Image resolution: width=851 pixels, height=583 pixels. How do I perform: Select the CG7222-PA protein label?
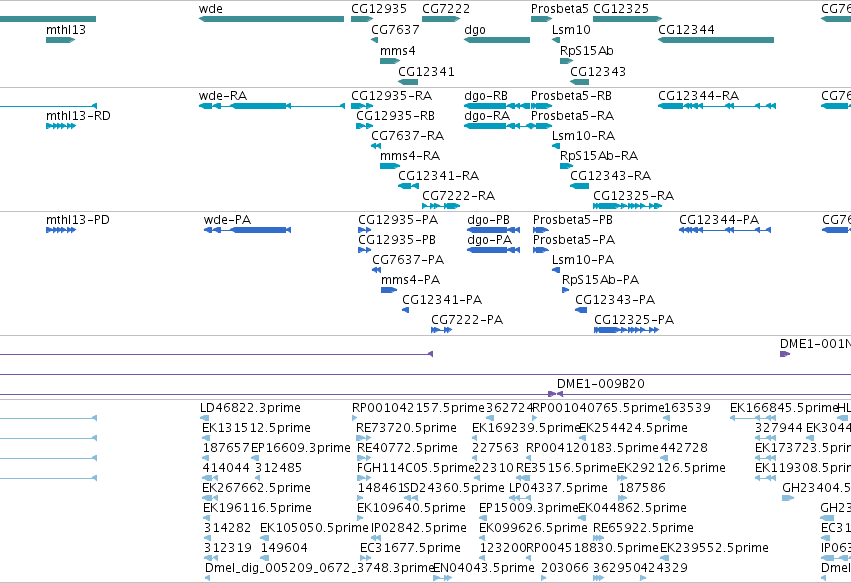click(x=467, y=320)
